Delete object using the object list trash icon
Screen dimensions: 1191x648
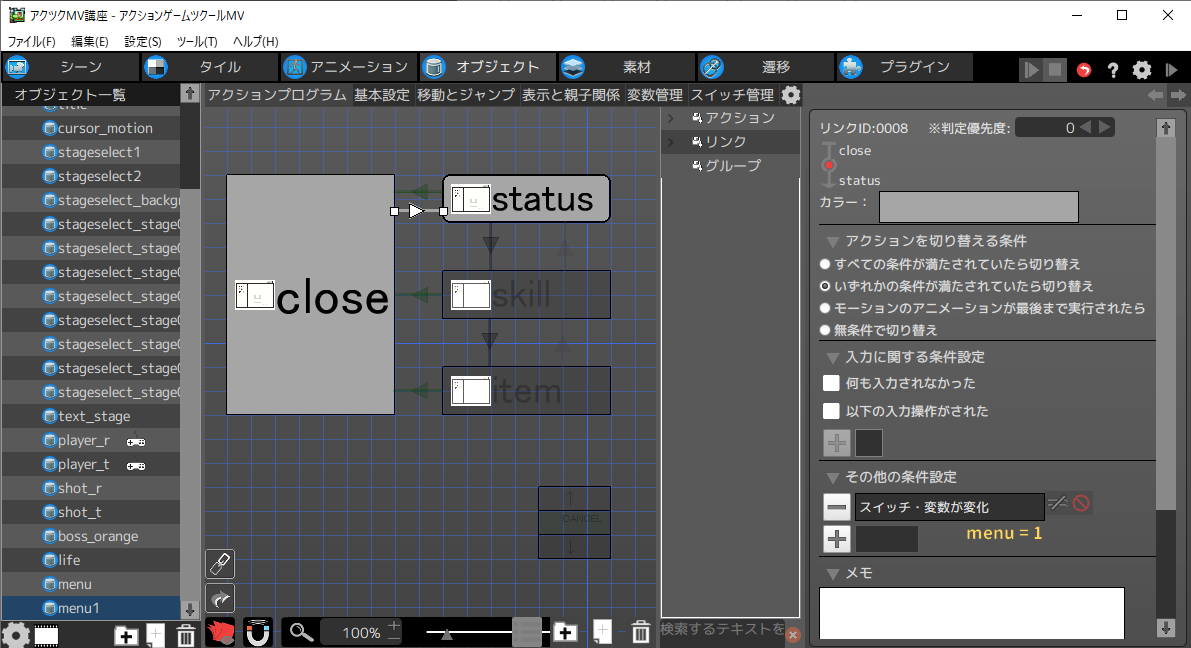point(186,635)
